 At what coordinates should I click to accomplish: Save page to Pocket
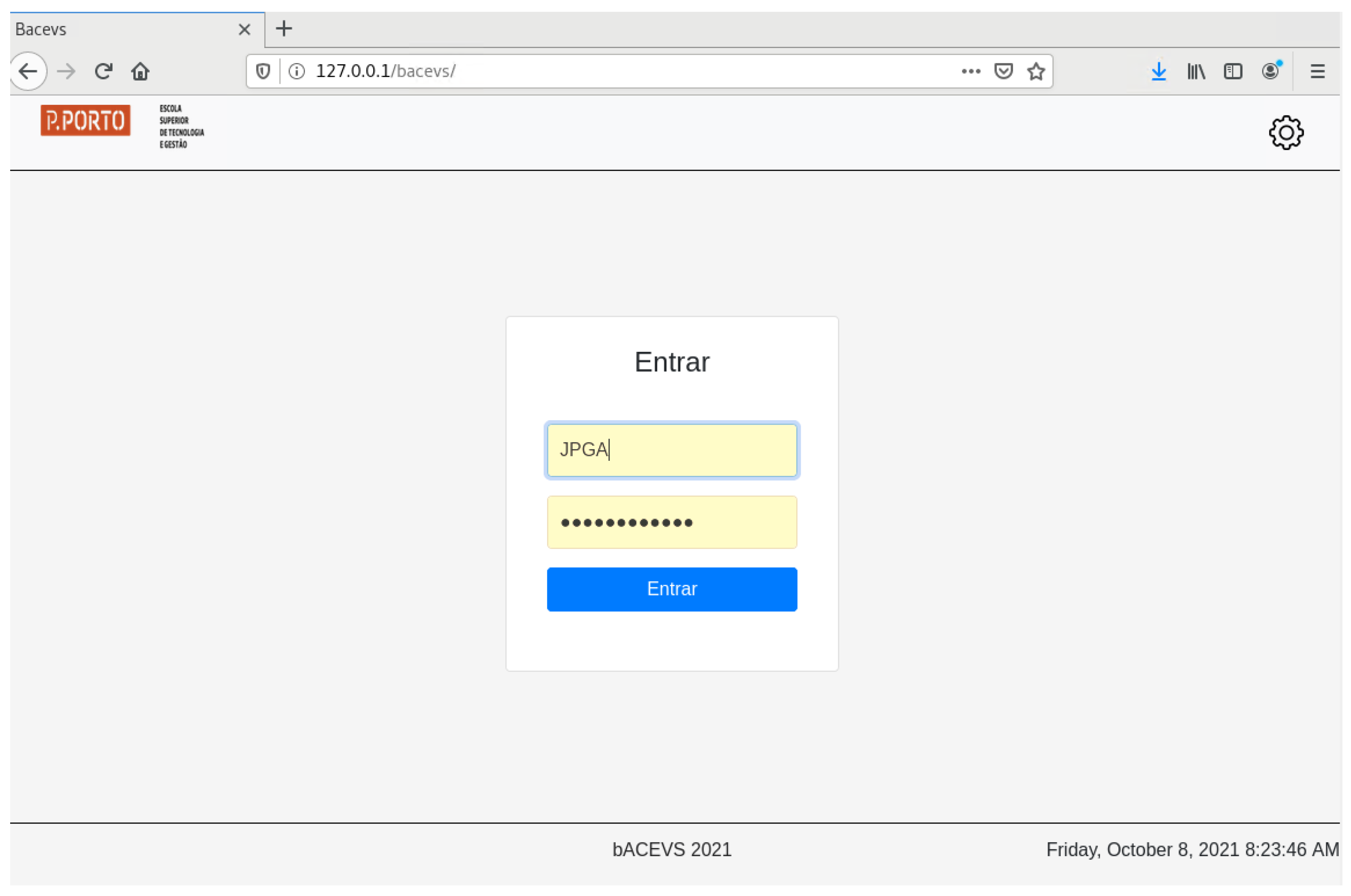(x=1003, y=72)
